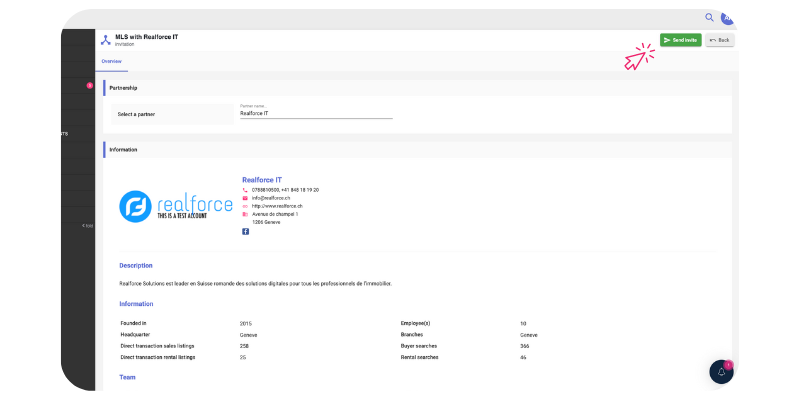Viewport: 800px width, 400px height.
Task: Click the Realforce IT company name
Action: 262,180
